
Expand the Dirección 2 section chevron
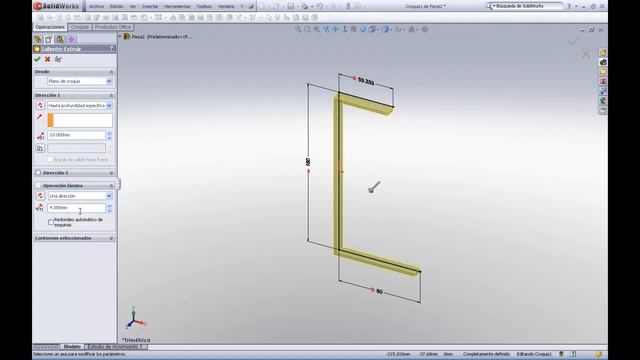tap(111, 173)
